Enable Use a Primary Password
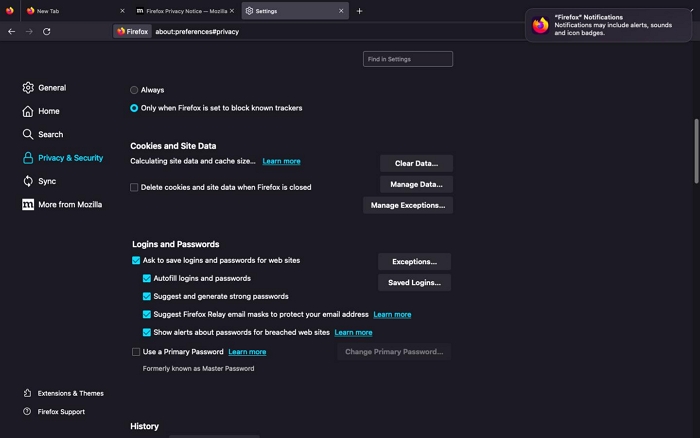Screen dimensions: 700x438 [136, 352]
